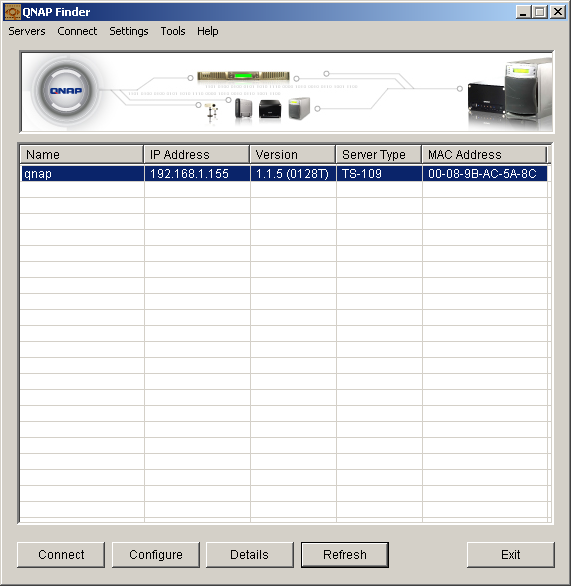Sort by Server Type column header
The width and height of the screenshot is (571, 586).
379,154
